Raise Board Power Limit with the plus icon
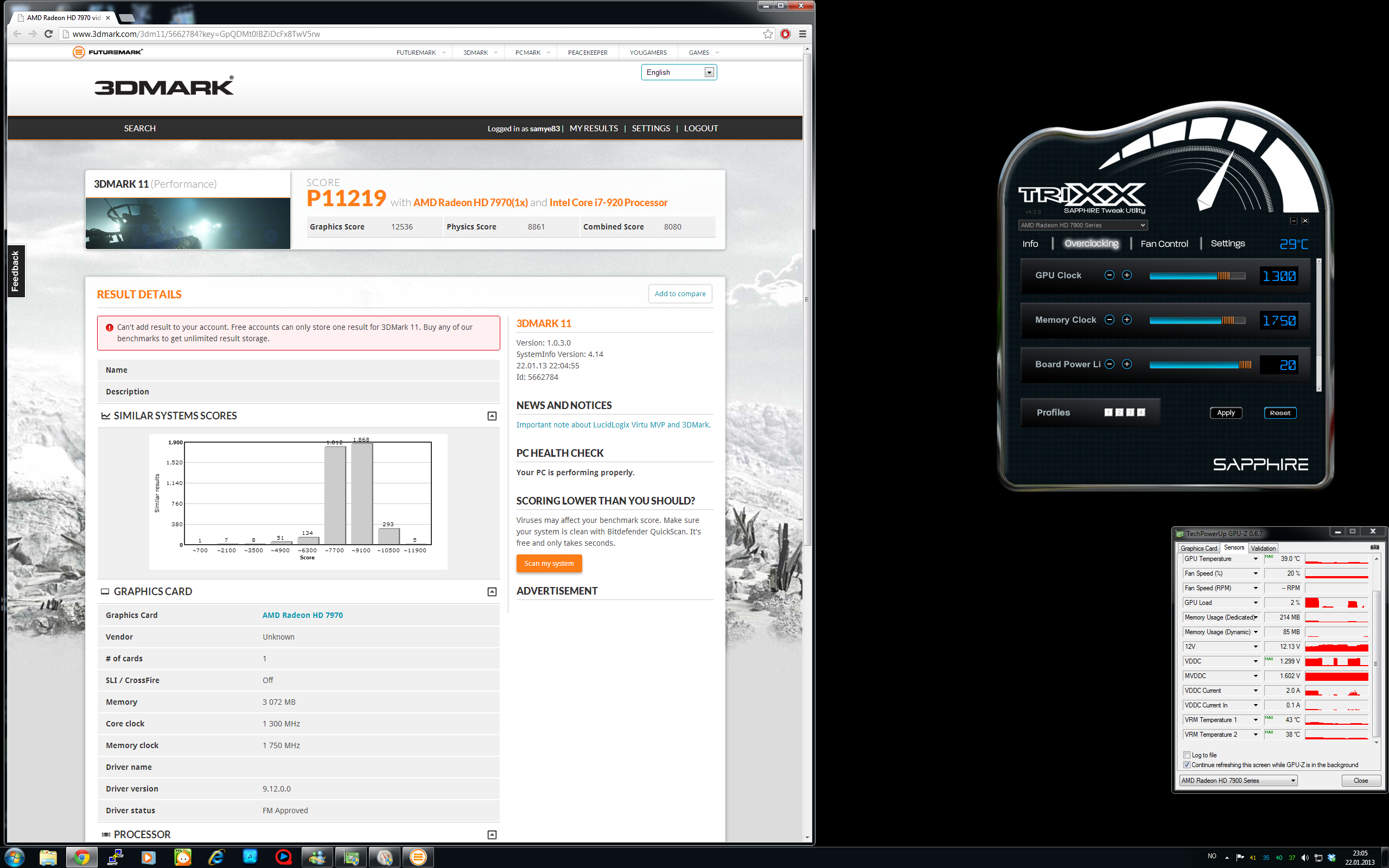Viewport: 1389px width, 868px height. 1127,364
